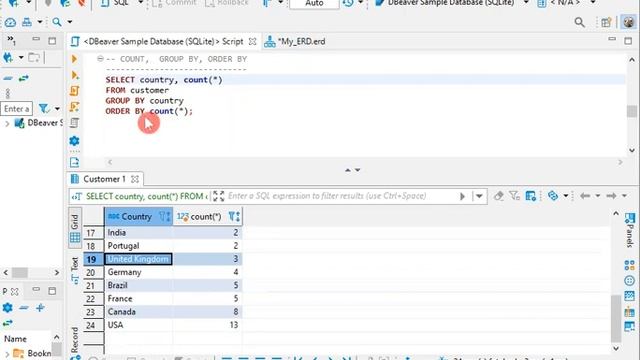Viewport: 640px width, 360px height.
Task: Open filter on count(*) column
Action: click(x=234, y=217)
